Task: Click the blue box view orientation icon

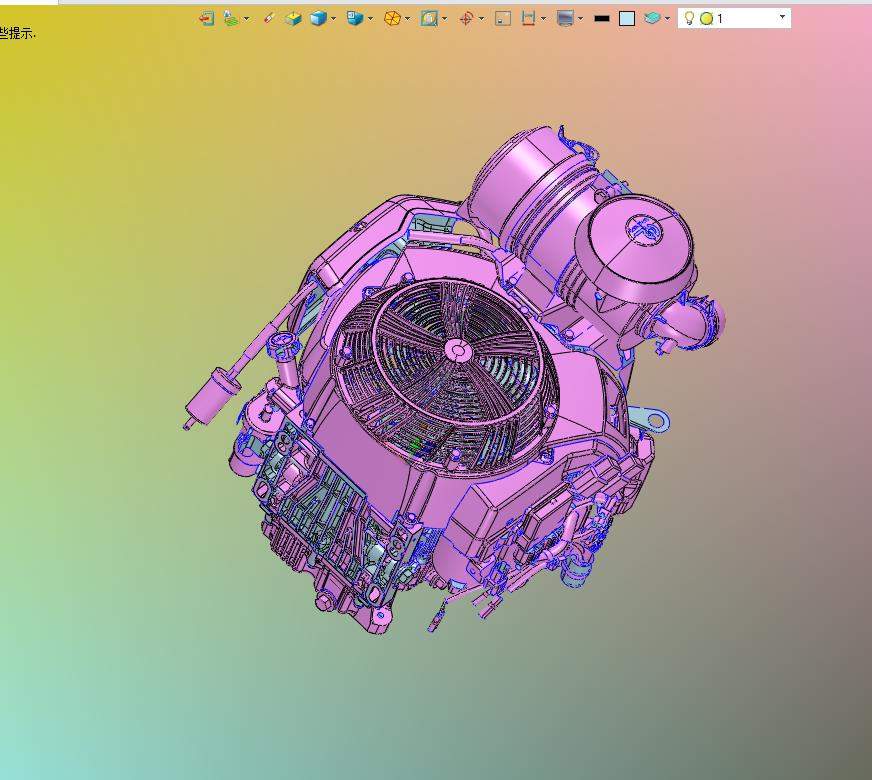Action: [x=355, y=18]
